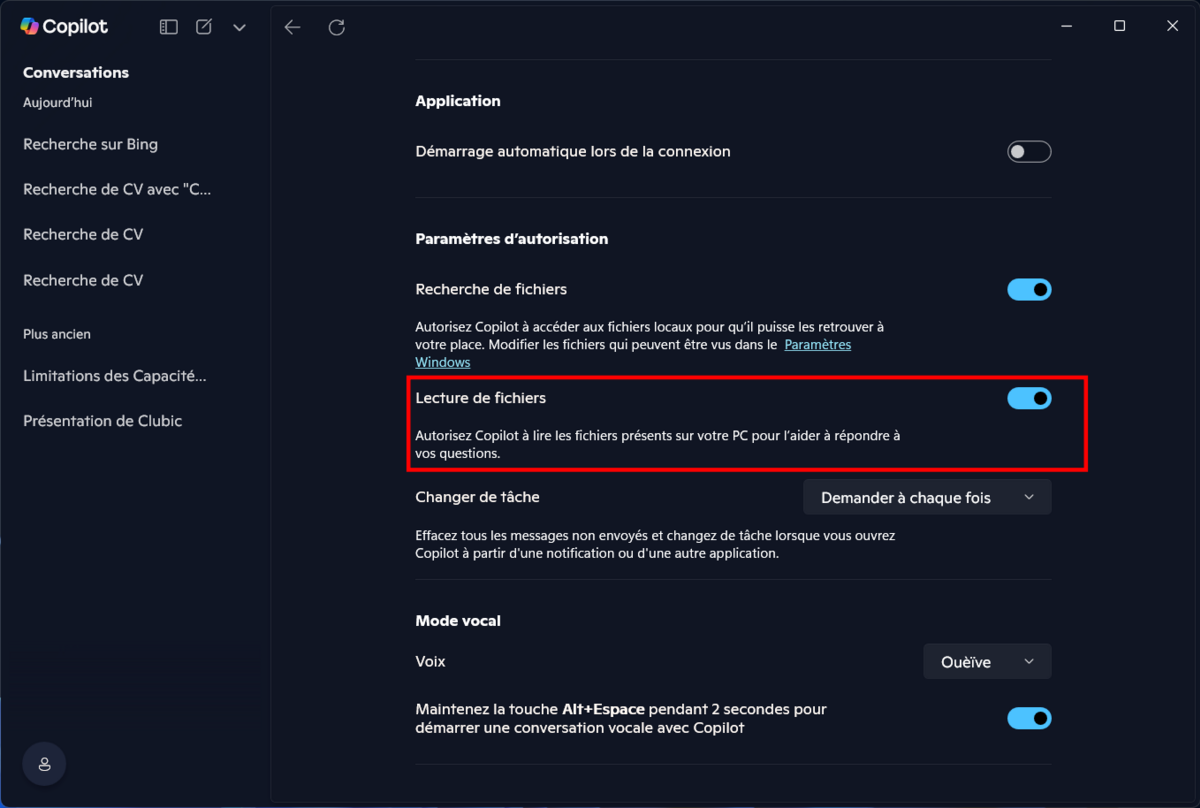Click the Plus ancien section label
The width and height of the screenshot is (1200, 808).
coord(57,334)
